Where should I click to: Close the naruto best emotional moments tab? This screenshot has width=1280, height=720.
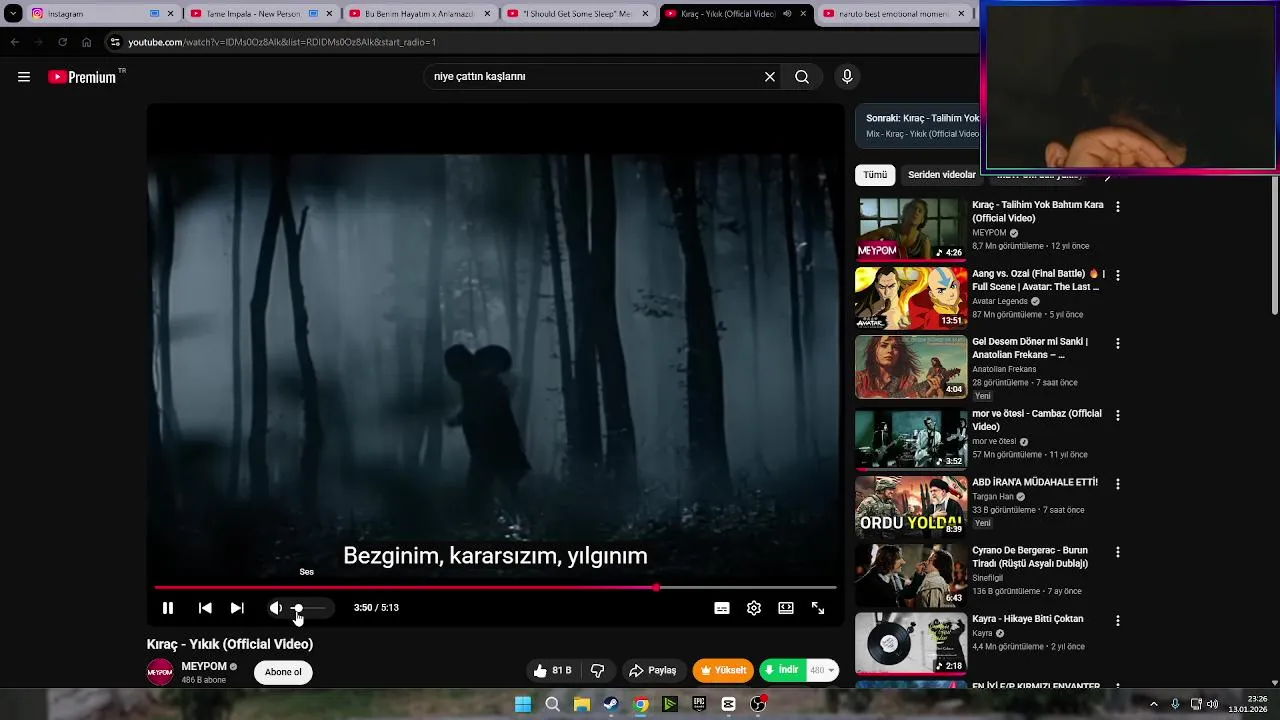pos(961,14)
